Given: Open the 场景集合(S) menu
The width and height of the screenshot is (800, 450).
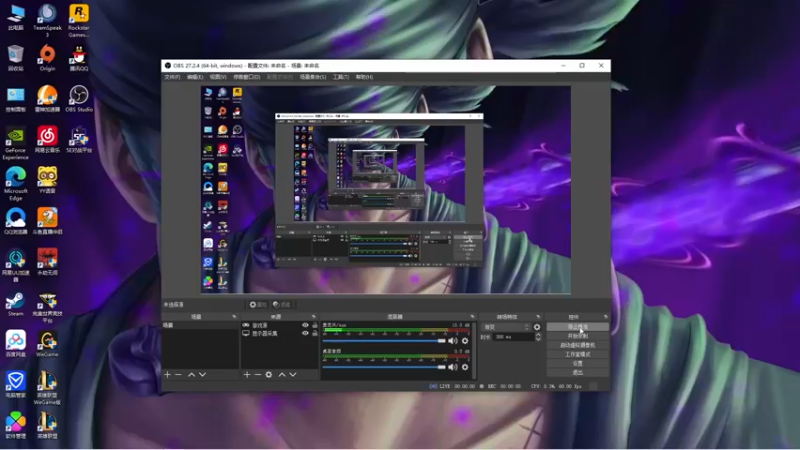Looking at the screenshot, I should (x=313, y=77).
